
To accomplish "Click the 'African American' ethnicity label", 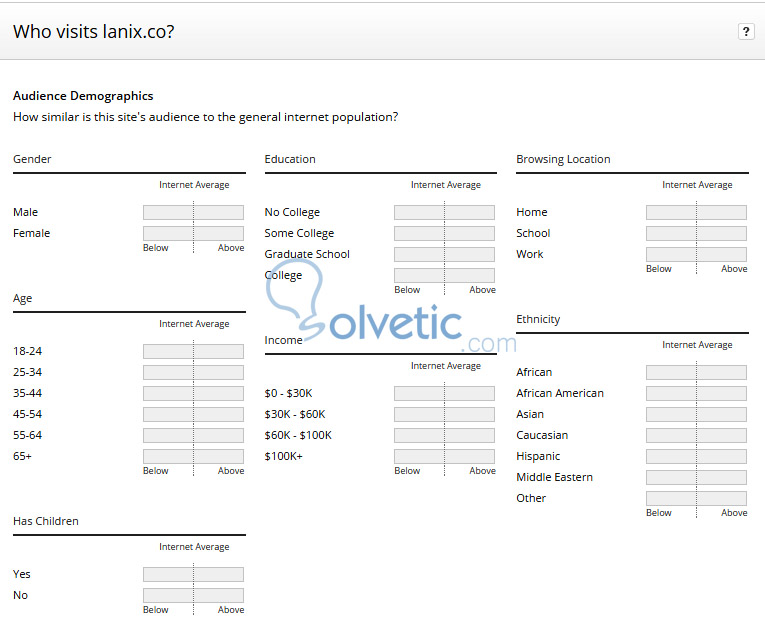I will pos(560,393).
